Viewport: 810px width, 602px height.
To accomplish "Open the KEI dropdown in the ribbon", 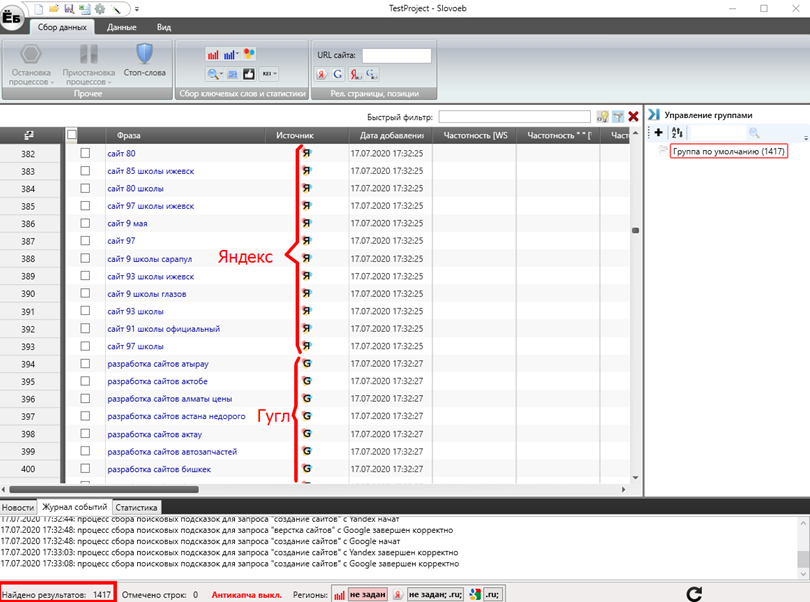I will tap(269, 74).
